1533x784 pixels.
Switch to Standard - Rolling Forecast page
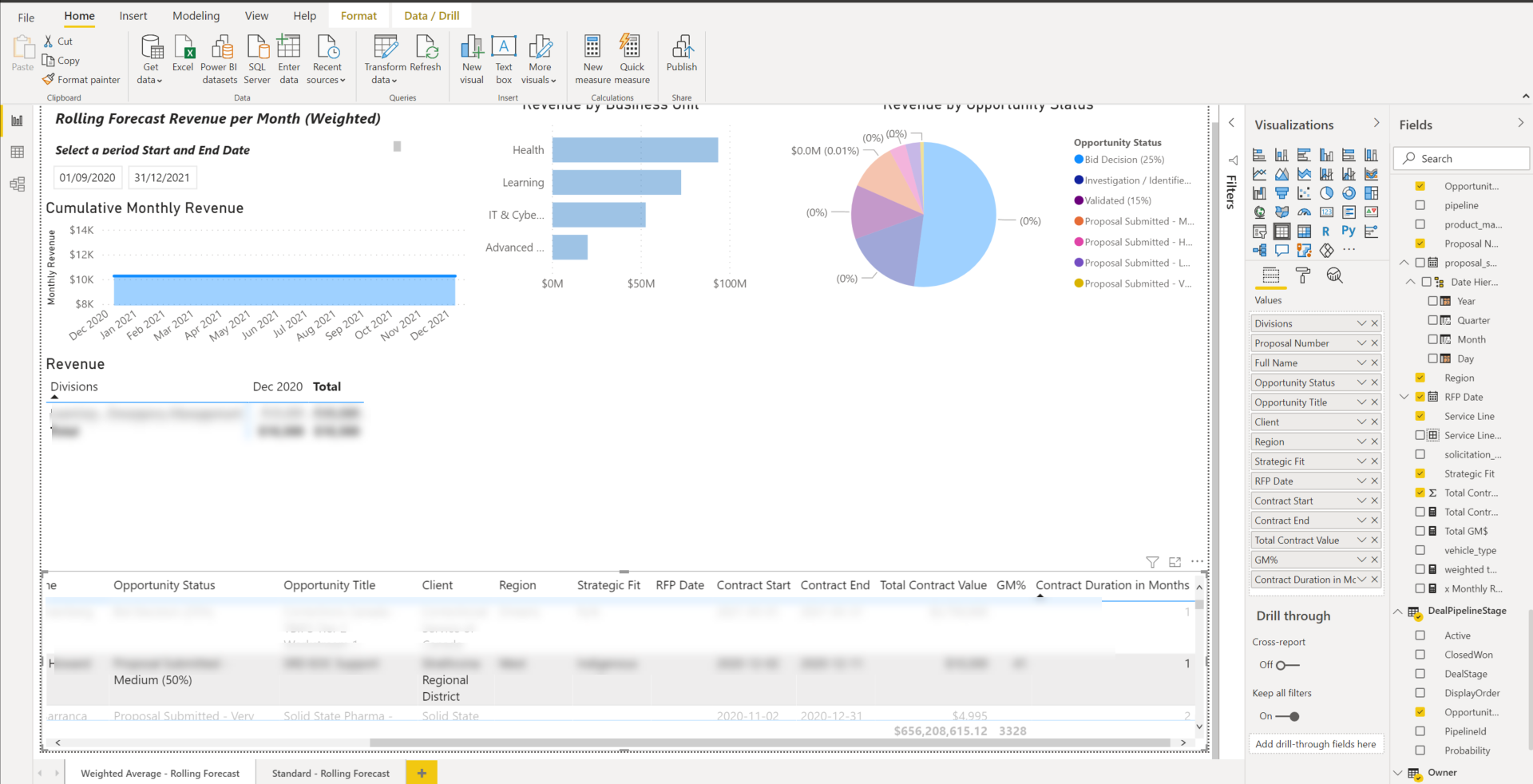[x=331, y=773]
